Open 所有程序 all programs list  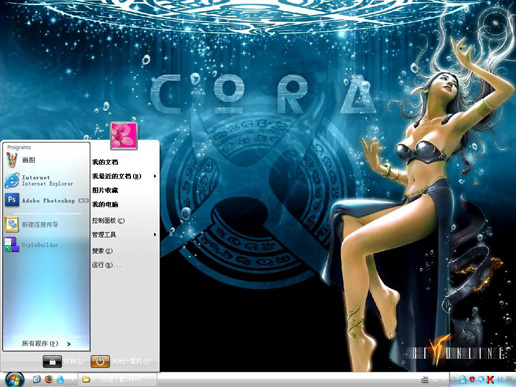coord(46,343)
